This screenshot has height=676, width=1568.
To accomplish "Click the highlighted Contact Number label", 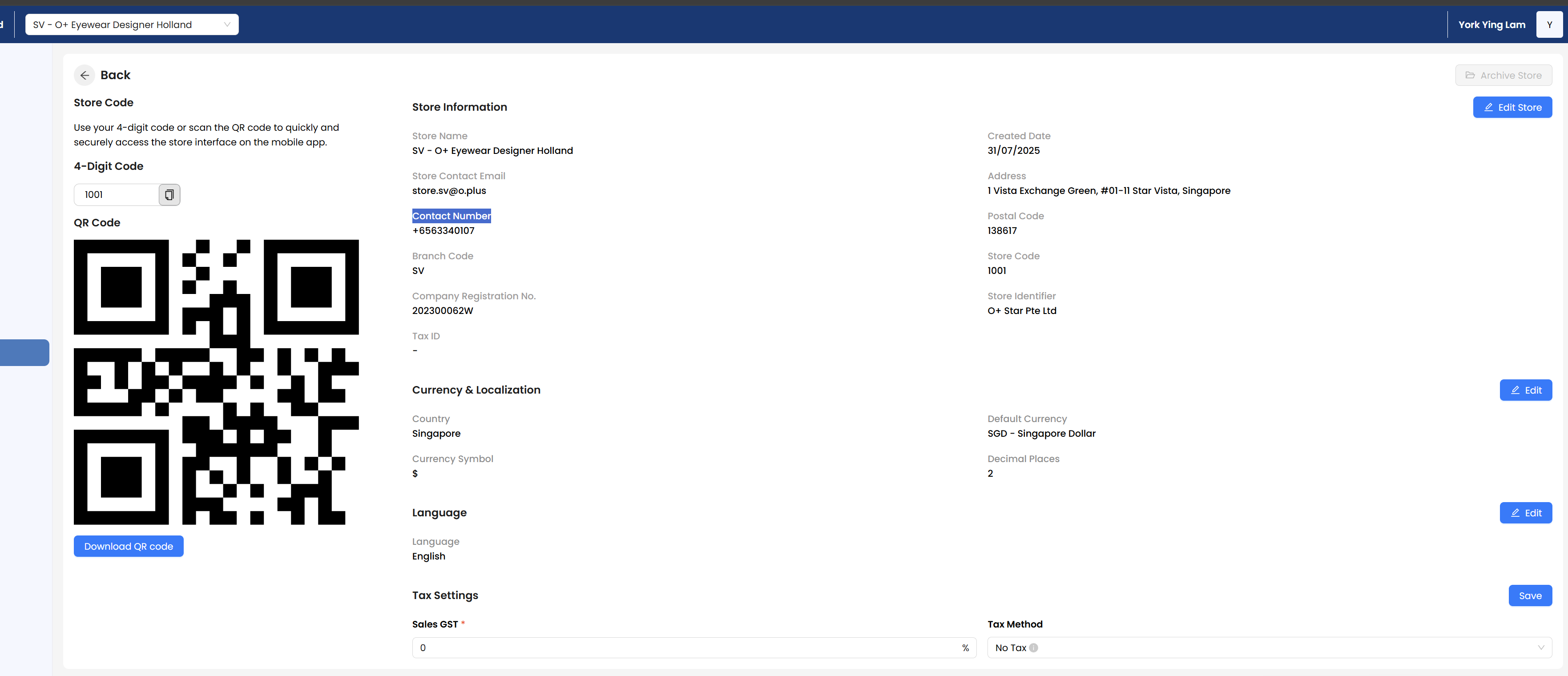I will point(451,216).
